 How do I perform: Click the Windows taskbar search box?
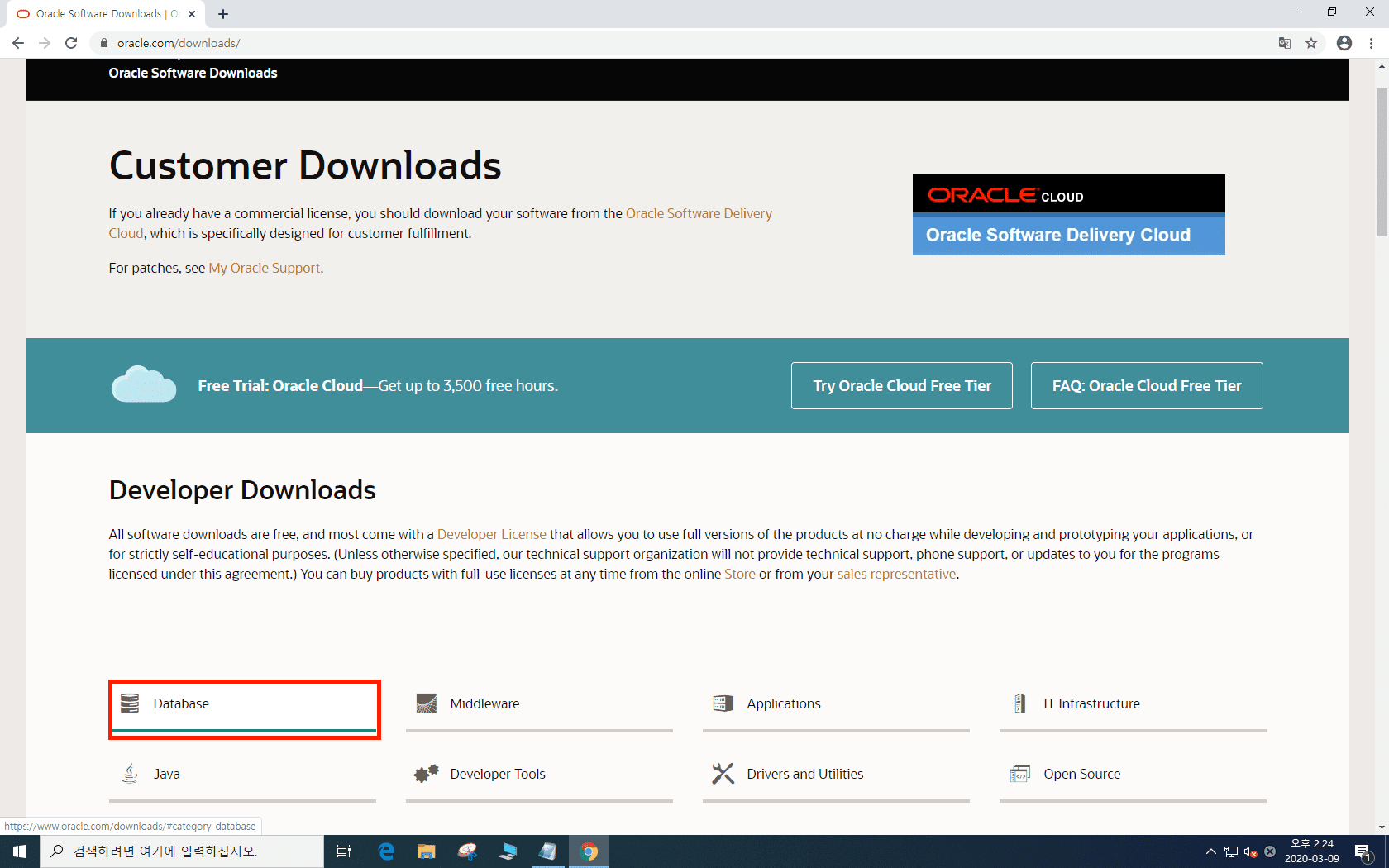tap(182, 851)
